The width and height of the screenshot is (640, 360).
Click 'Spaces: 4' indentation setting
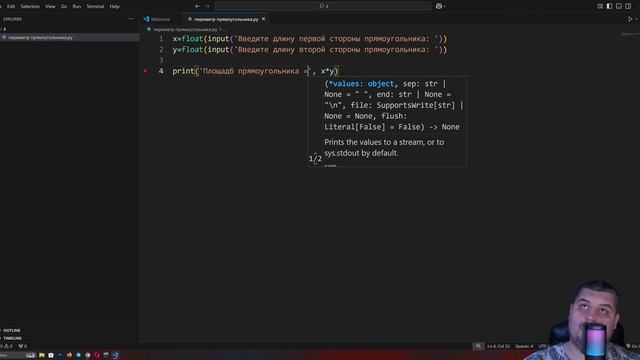(x=524, y=346)
